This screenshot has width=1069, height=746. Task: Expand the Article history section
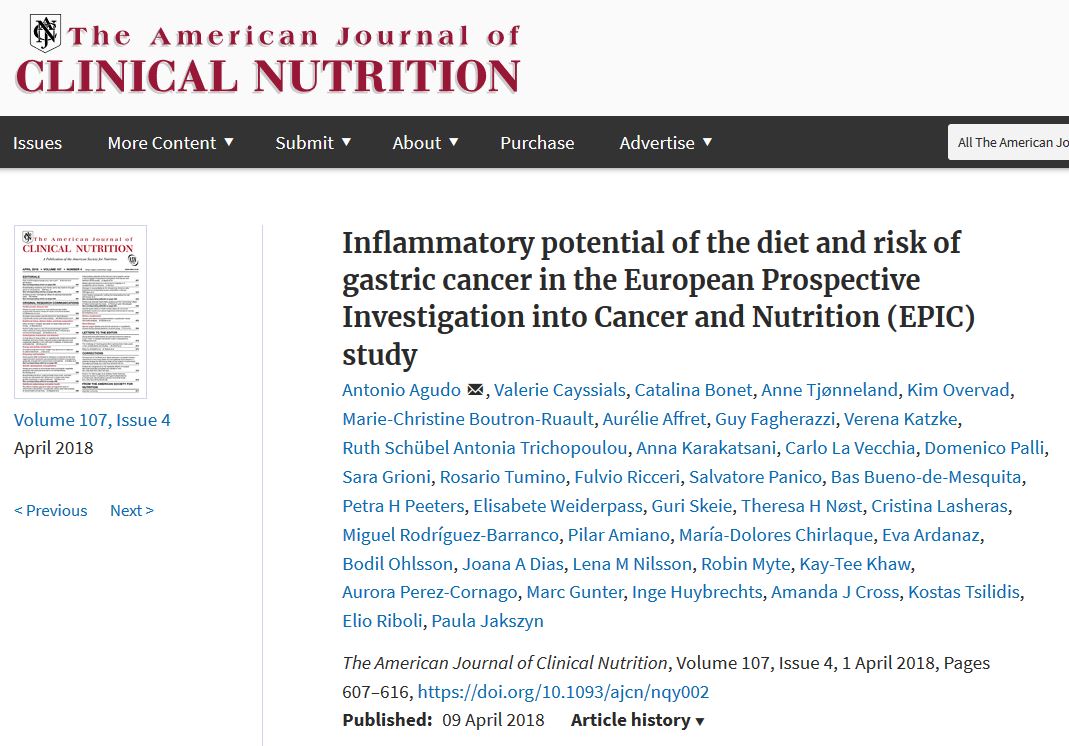(x=638, y=720)
